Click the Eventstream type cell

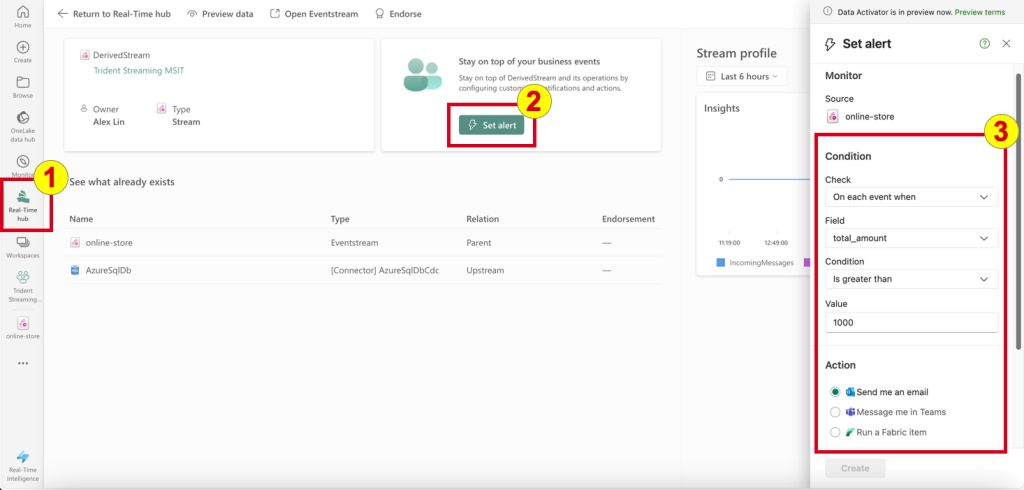click(x=355, y=242)
